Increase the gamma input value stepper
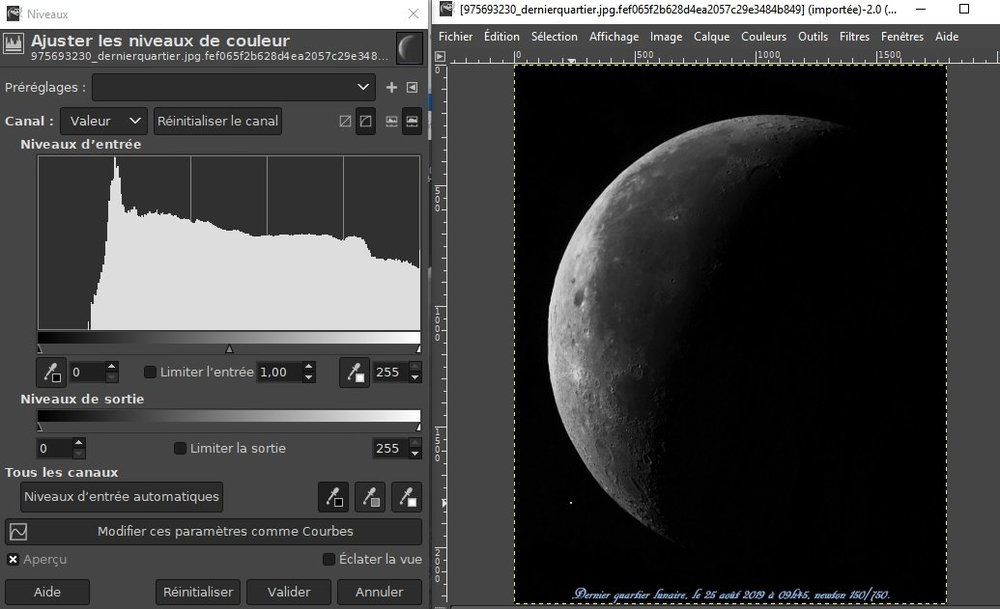The width and height of the screenshot is (1000, 609). (309, 367)
